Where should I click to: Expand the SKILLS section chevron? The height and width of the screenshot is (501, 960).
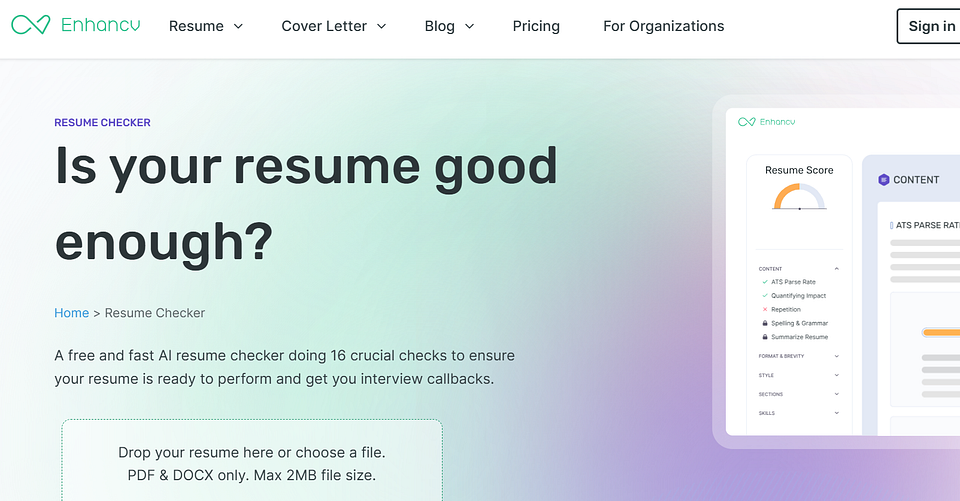click(836, 413)
